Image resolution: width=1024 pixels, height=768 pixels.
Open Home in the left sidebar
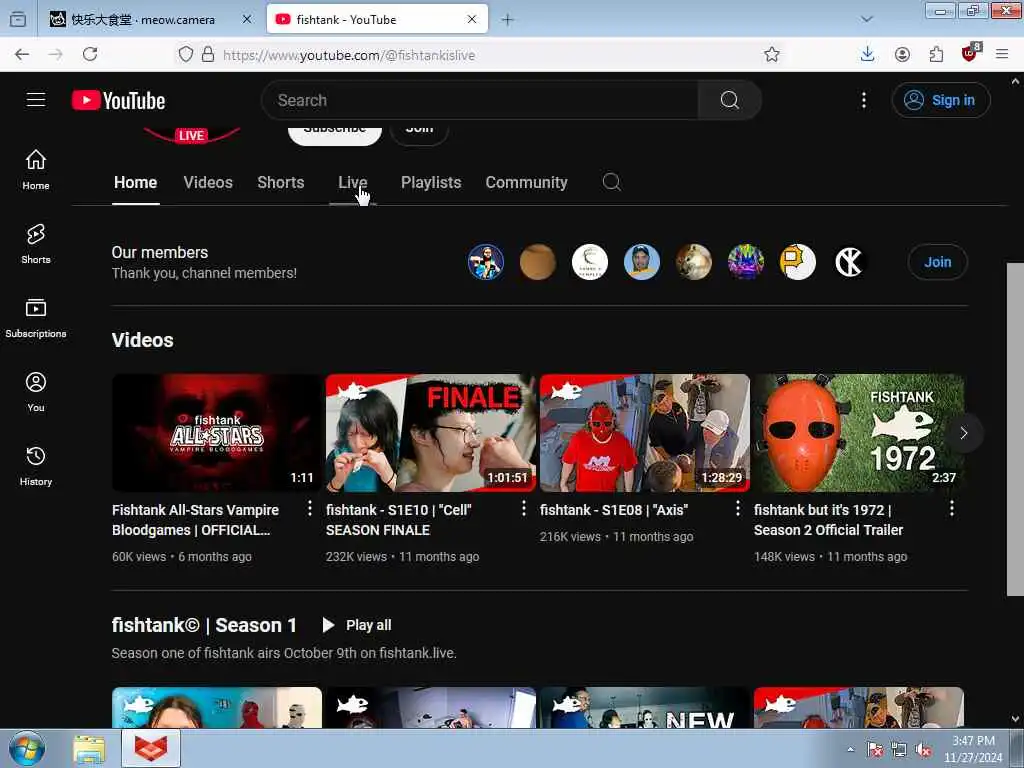(36, 170)
